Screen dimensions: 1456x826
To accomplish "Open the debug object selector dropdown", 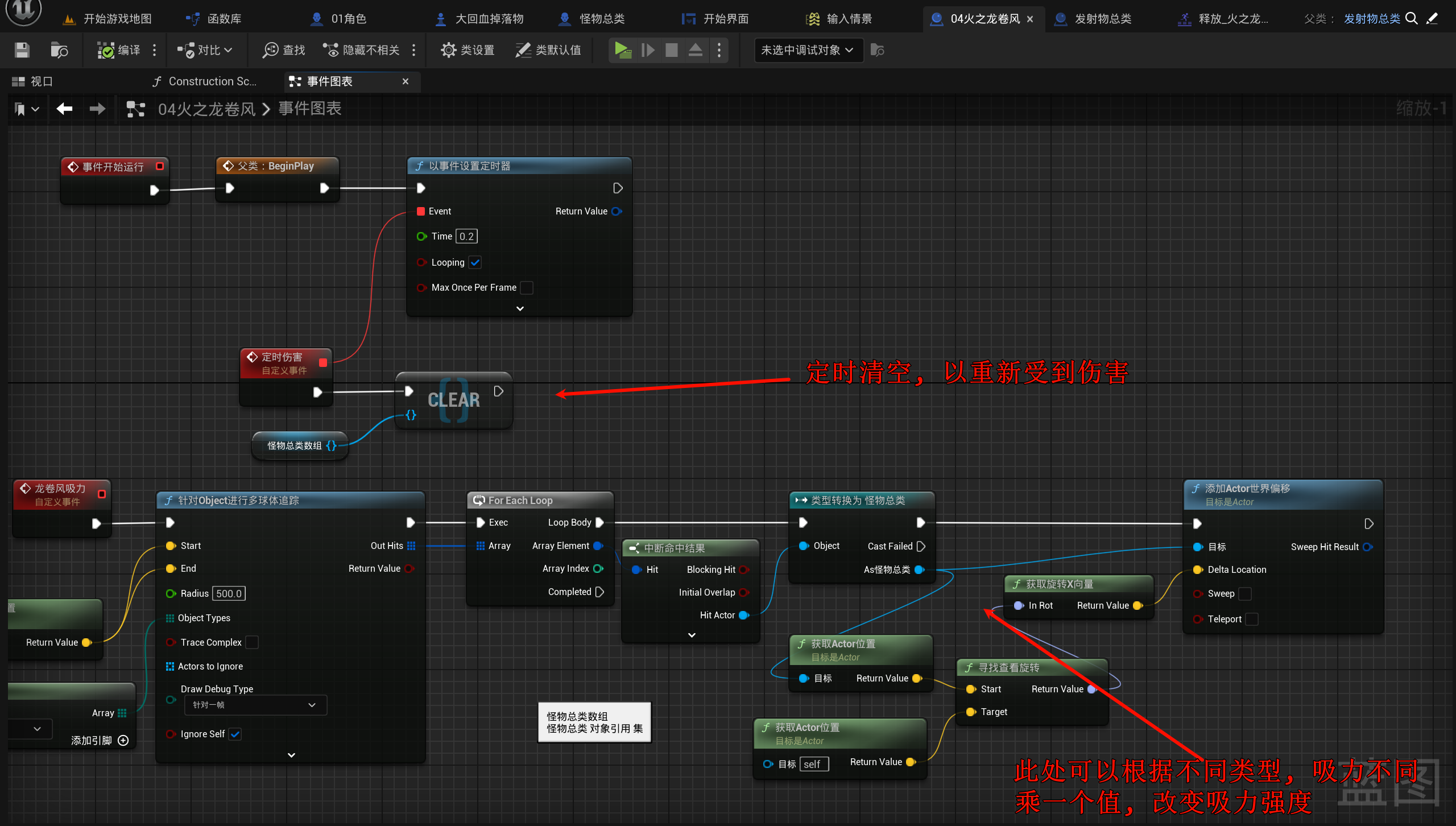I will [x=808, y=50].
